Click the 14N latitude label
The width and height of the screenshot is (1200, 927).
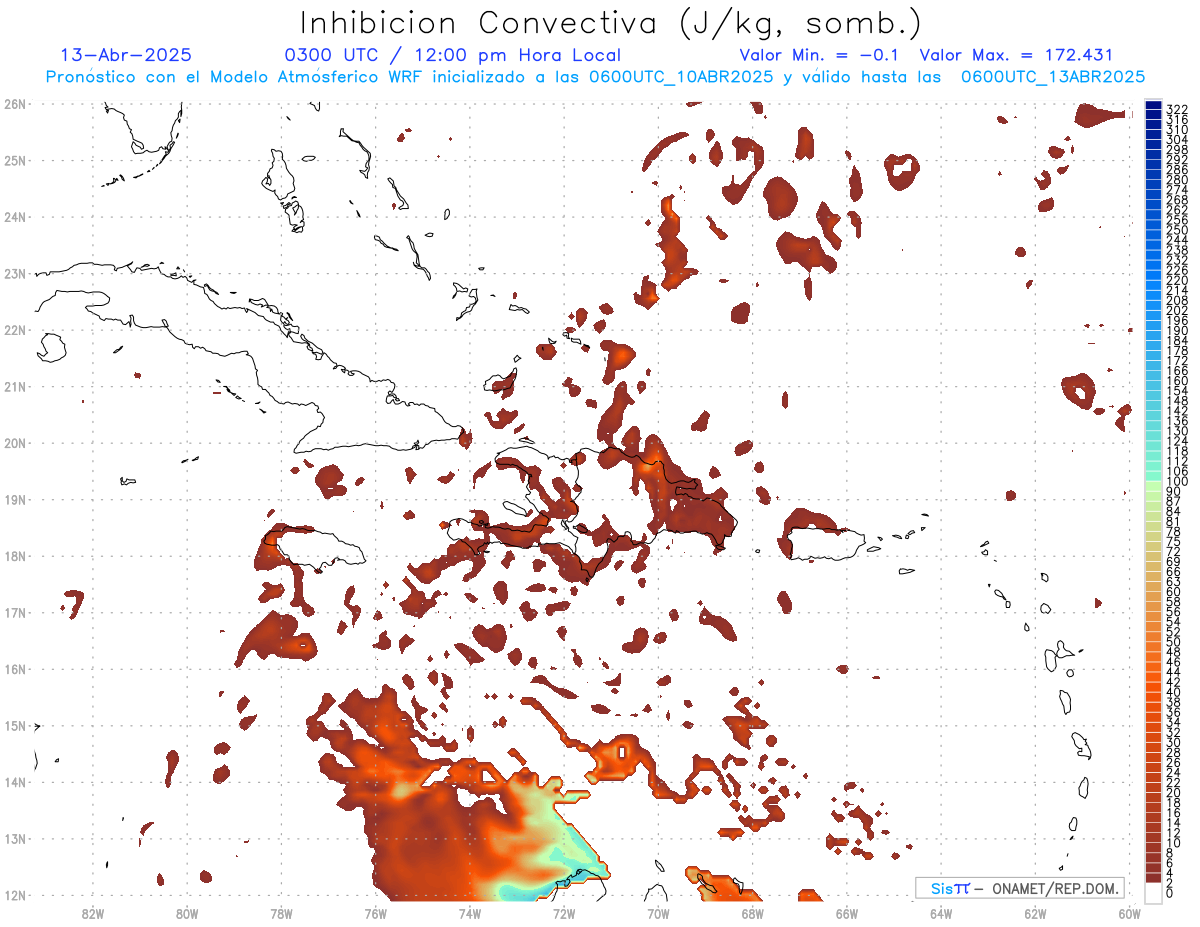[15, 782]
